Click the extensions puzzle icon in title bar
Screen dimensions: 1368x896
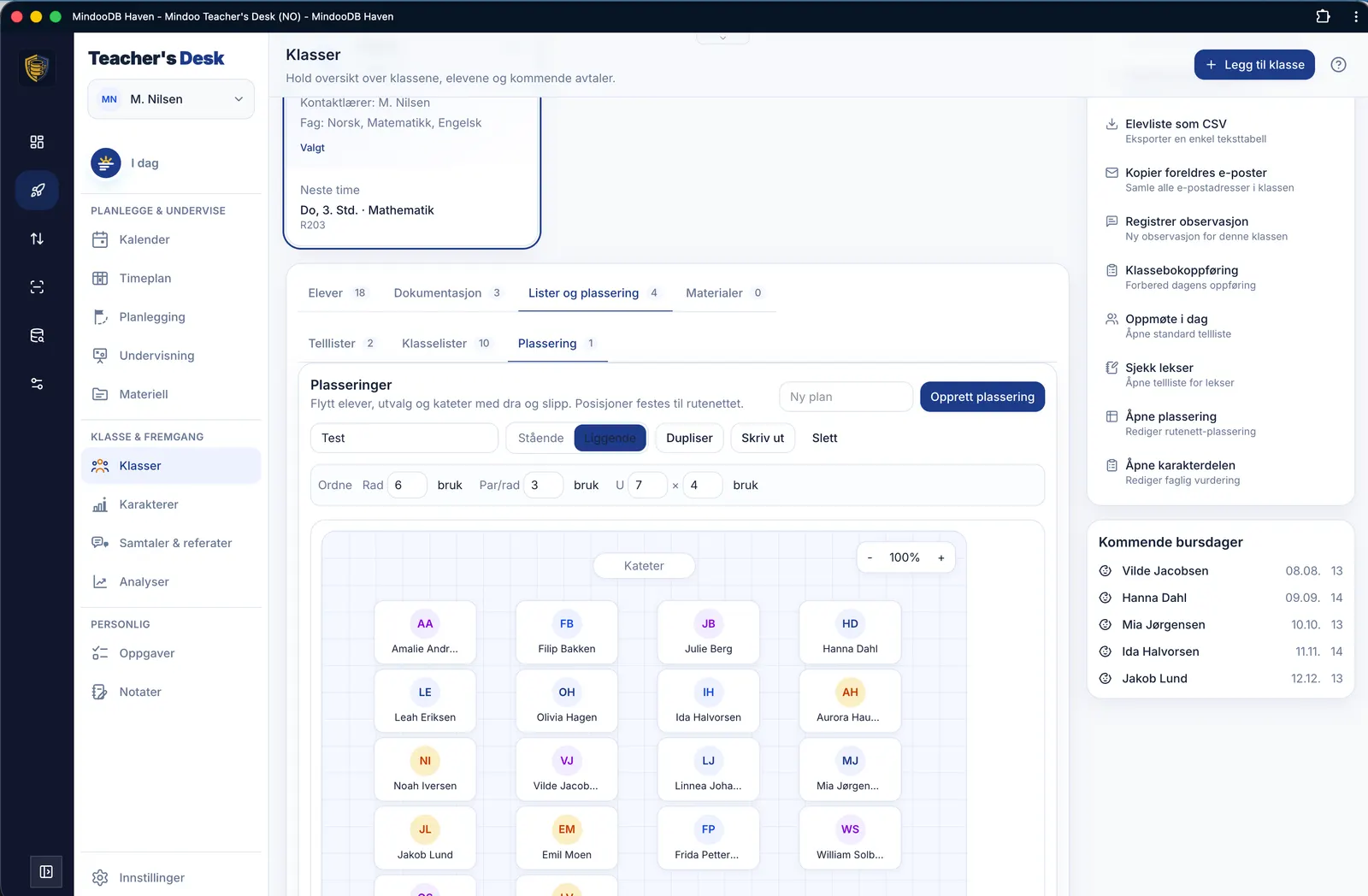[1323, 16]
